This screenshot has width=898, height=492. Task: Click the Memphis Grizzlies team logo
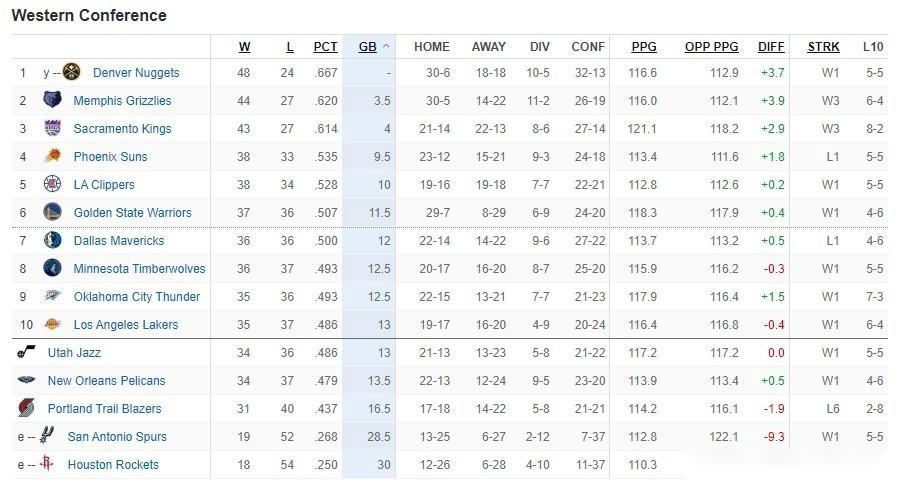click(52, 100)
